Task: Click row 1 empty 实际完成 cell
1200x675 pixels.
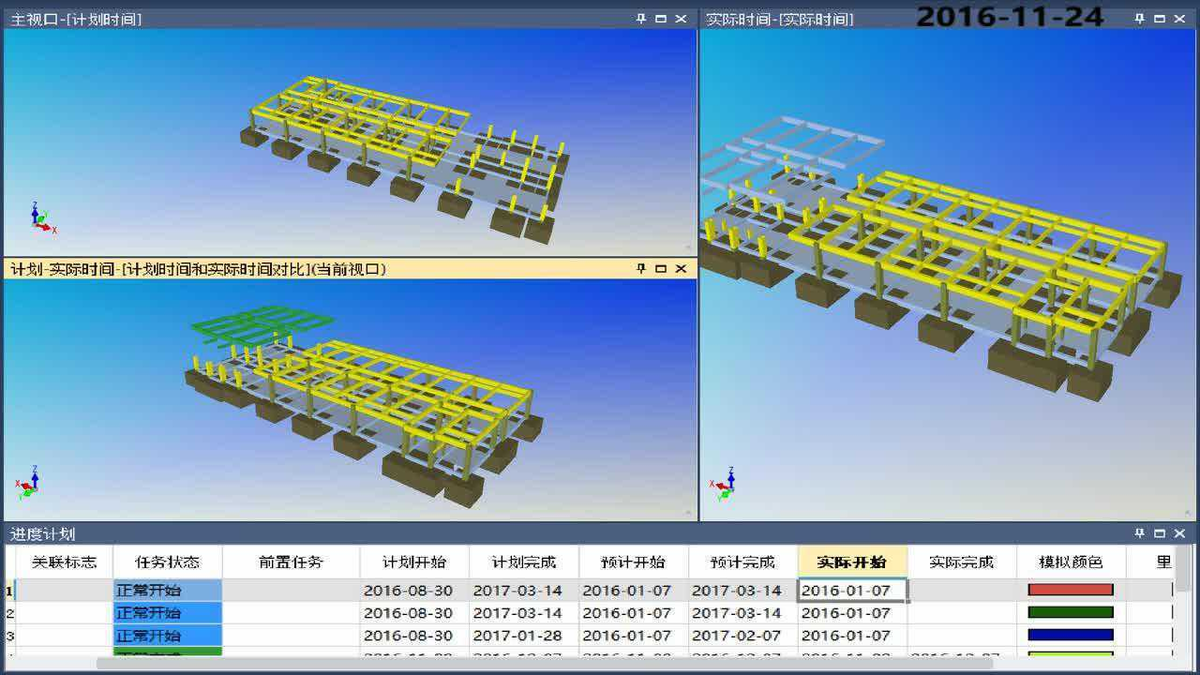Action: (x=961, y=590)
